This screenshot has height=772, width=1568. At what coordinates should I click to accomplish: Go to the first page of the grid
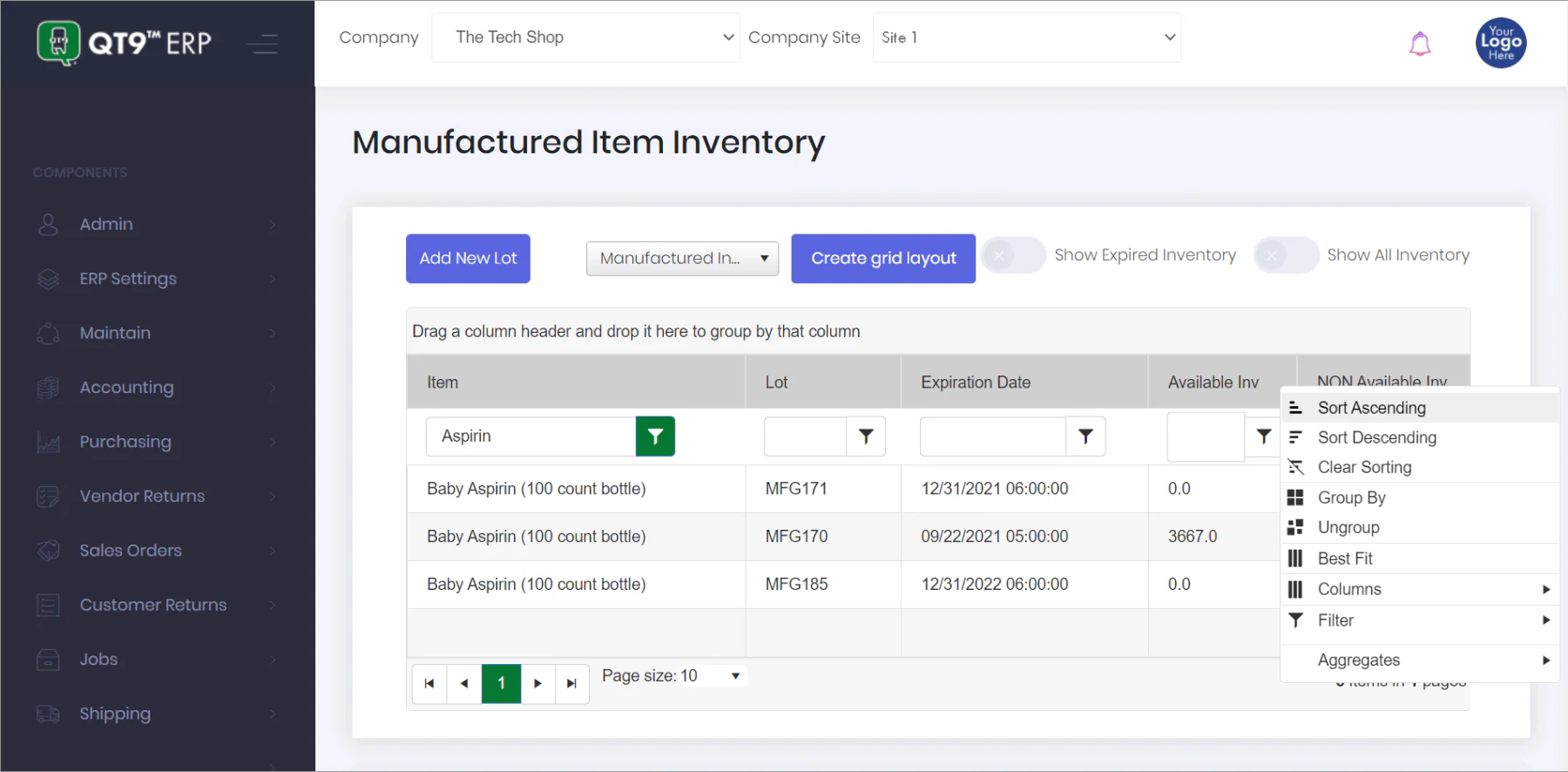429,684
